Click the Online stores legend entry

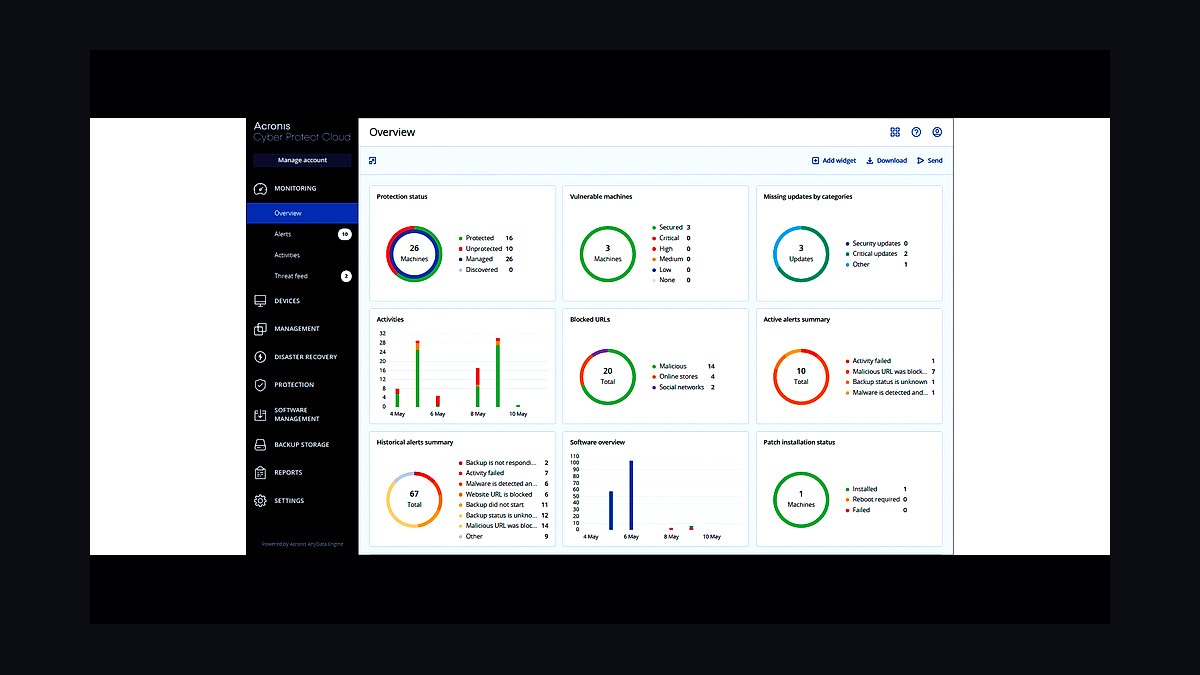tap(684, 376)
